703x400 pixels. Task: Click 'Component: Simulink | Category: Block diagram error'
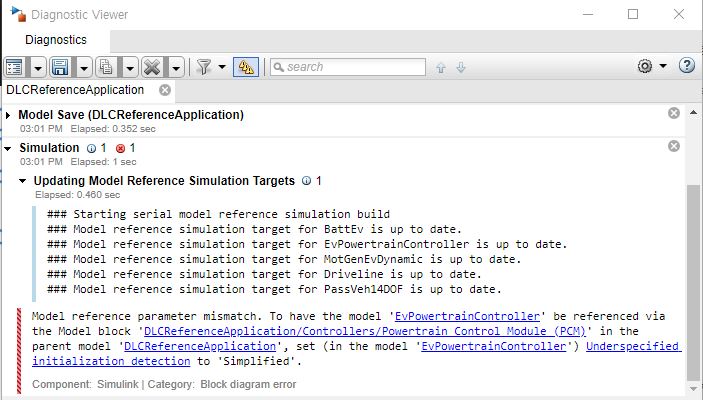coord(164,384)
